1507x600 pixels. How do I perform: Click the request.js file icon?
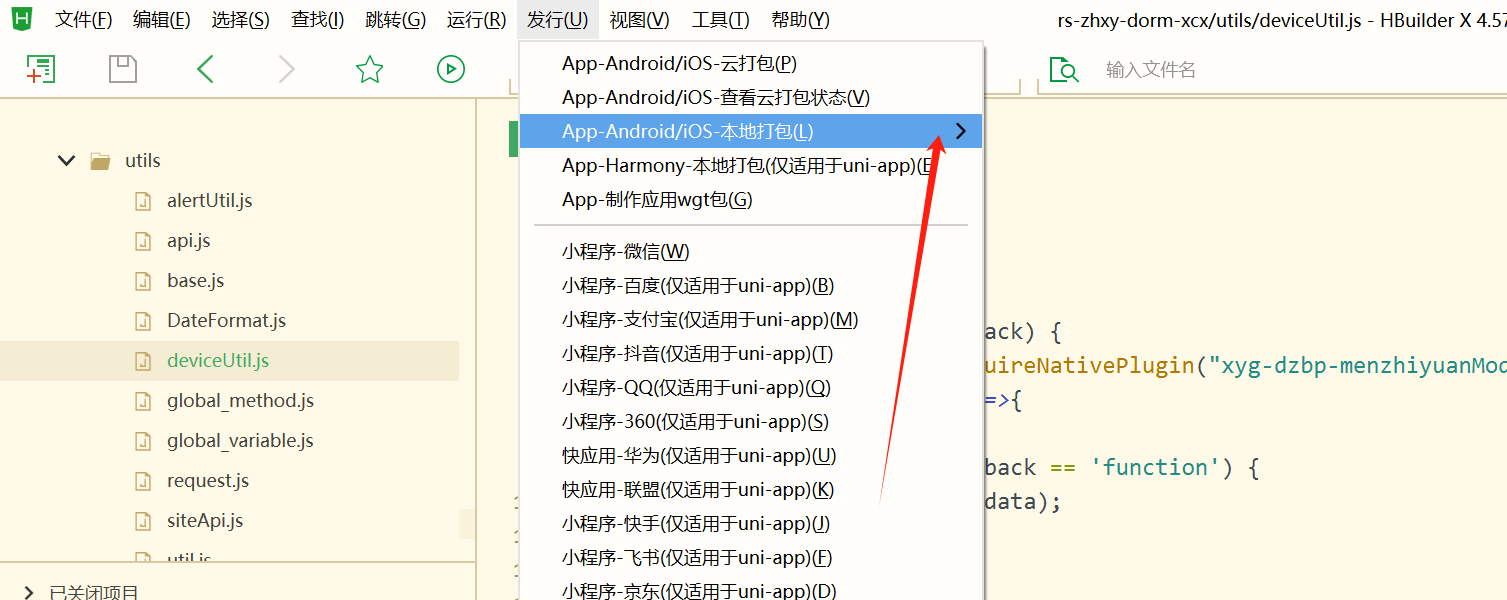pos(143,481)
